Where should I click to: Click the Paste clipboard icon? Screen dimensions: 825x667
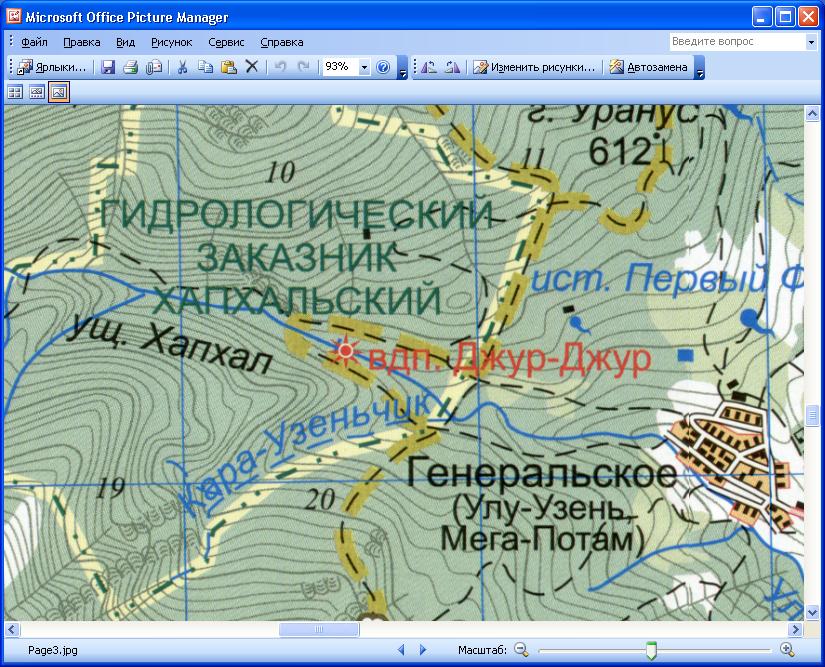coord(228,67)
